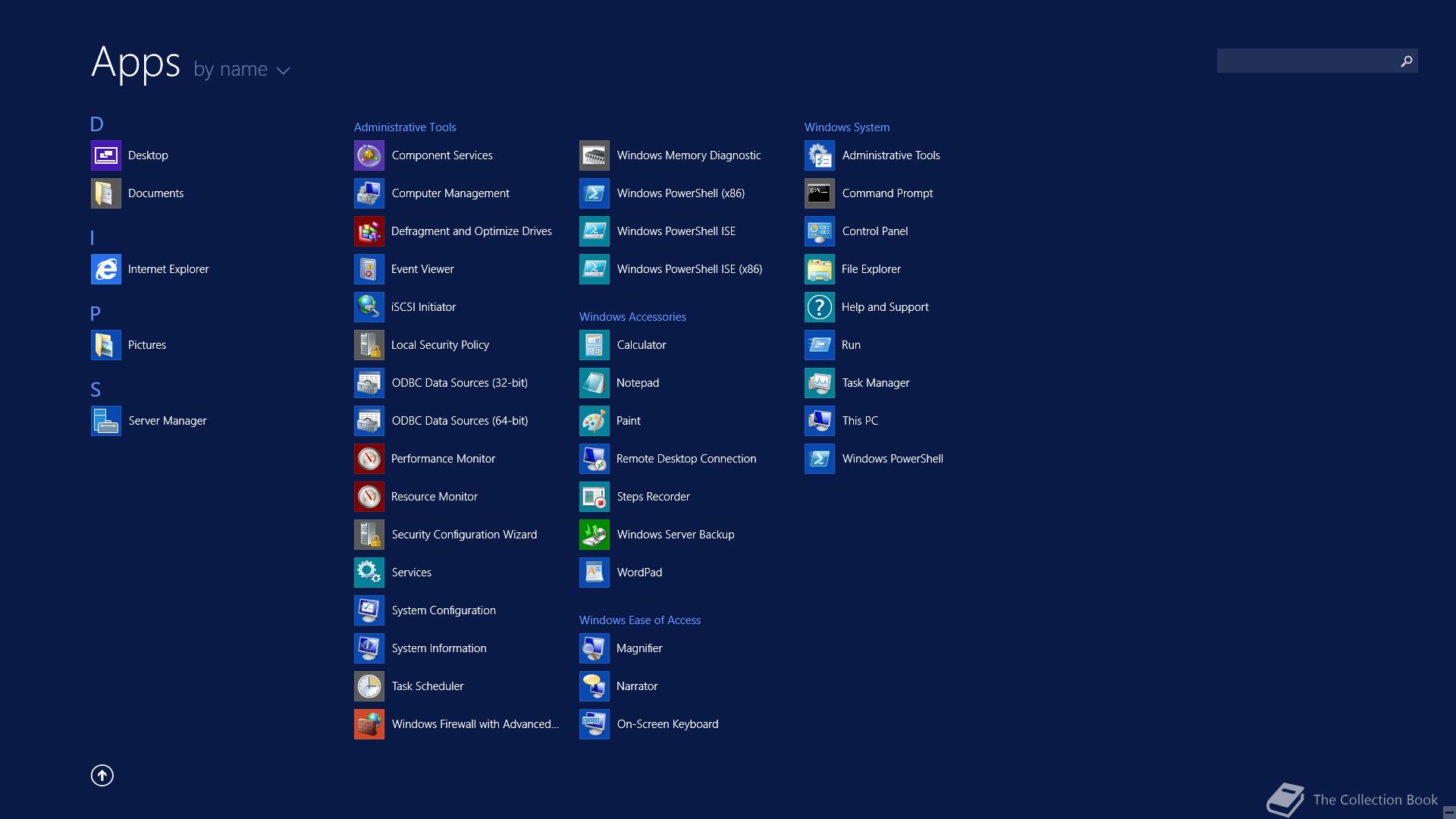Open Windows PowerShell ISE icon
This screenshot has height=819, width=1456.
(595, 231)
